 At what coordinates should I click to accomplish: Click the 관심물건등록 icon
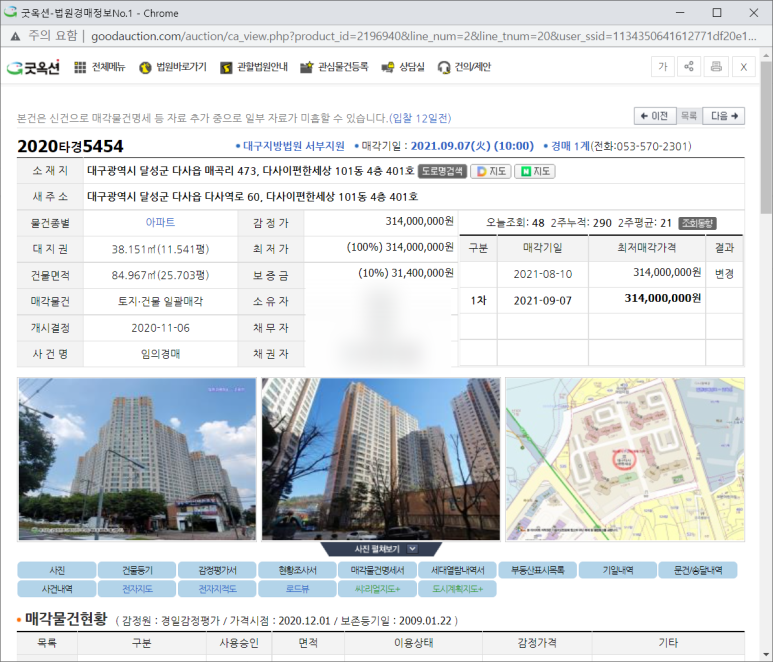(x=308, y=67)
